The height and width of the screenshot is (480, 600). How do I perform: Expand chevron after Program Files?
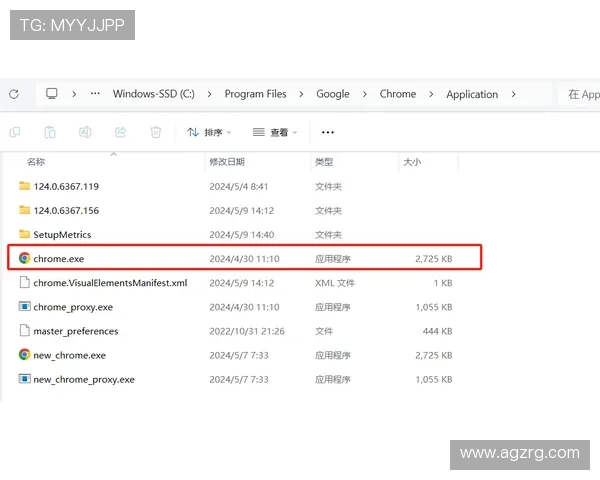point(302,94)
